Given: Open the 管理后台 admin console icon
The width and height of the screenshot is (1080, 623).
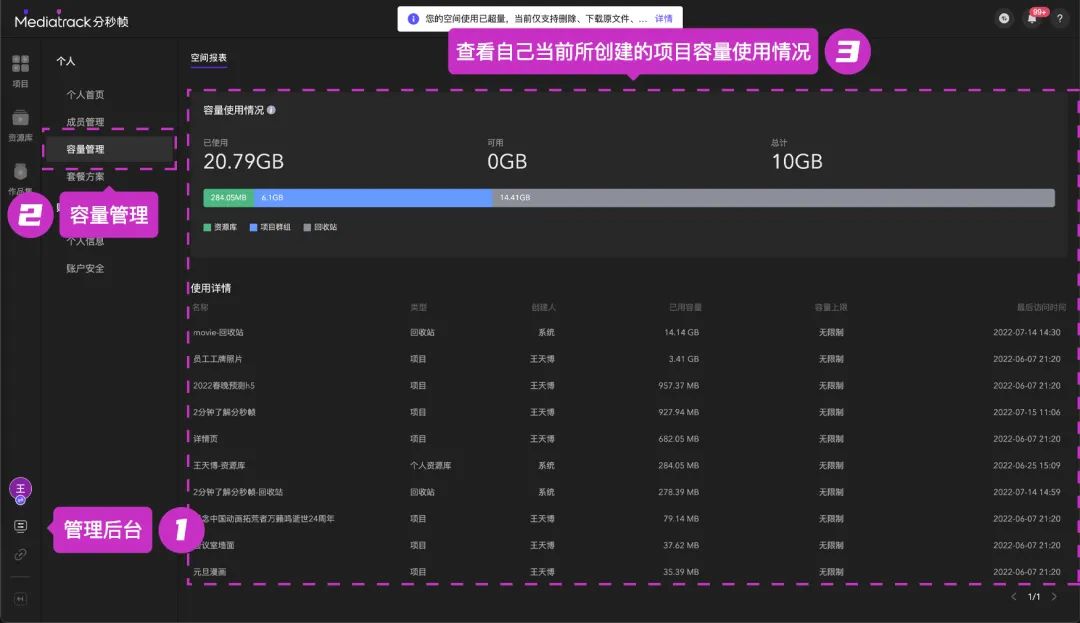Looking at the screenshot, I should tap(20, 526).
